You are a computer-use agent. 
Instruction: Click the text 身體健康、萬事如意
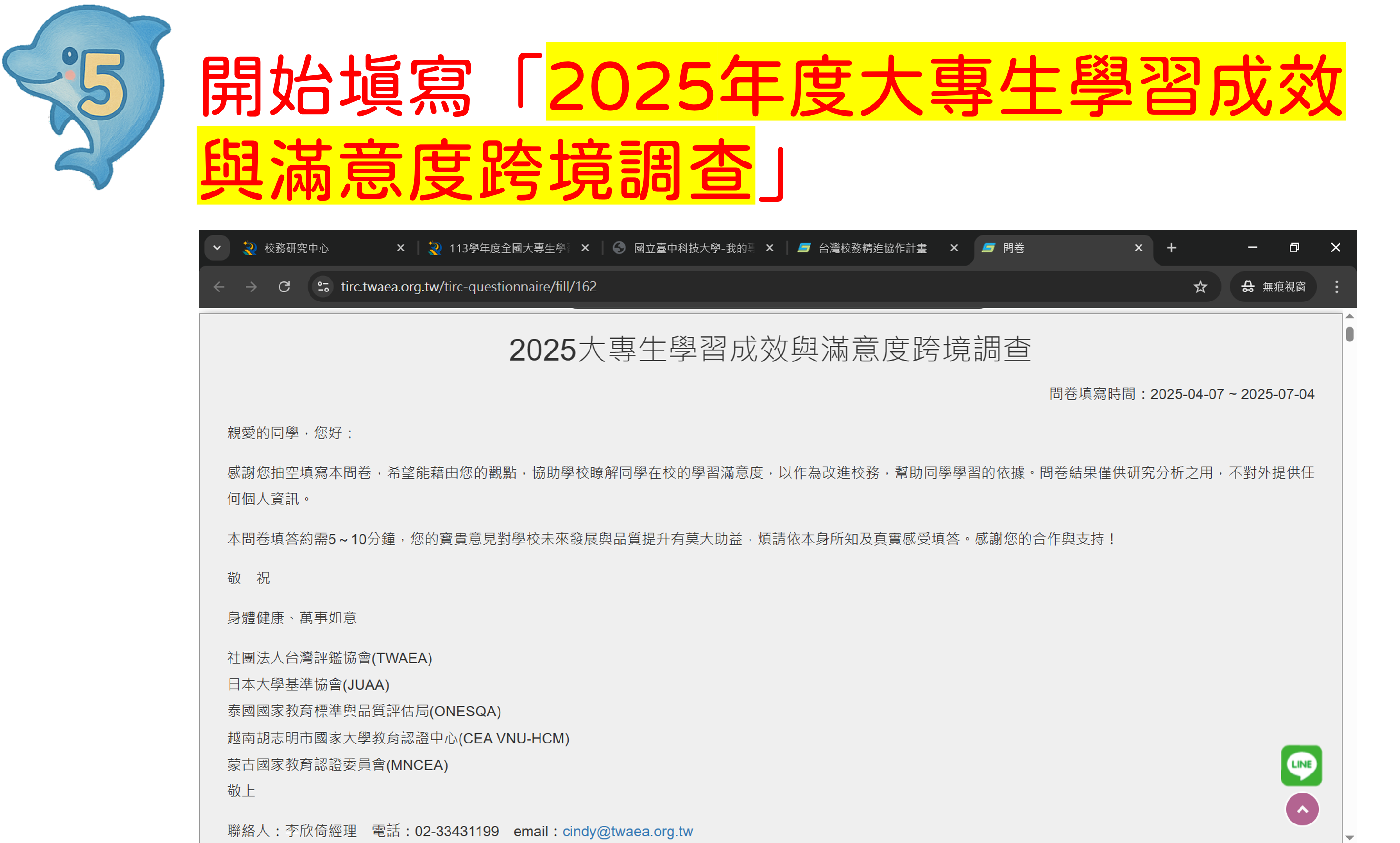click(x=291, y=617)
